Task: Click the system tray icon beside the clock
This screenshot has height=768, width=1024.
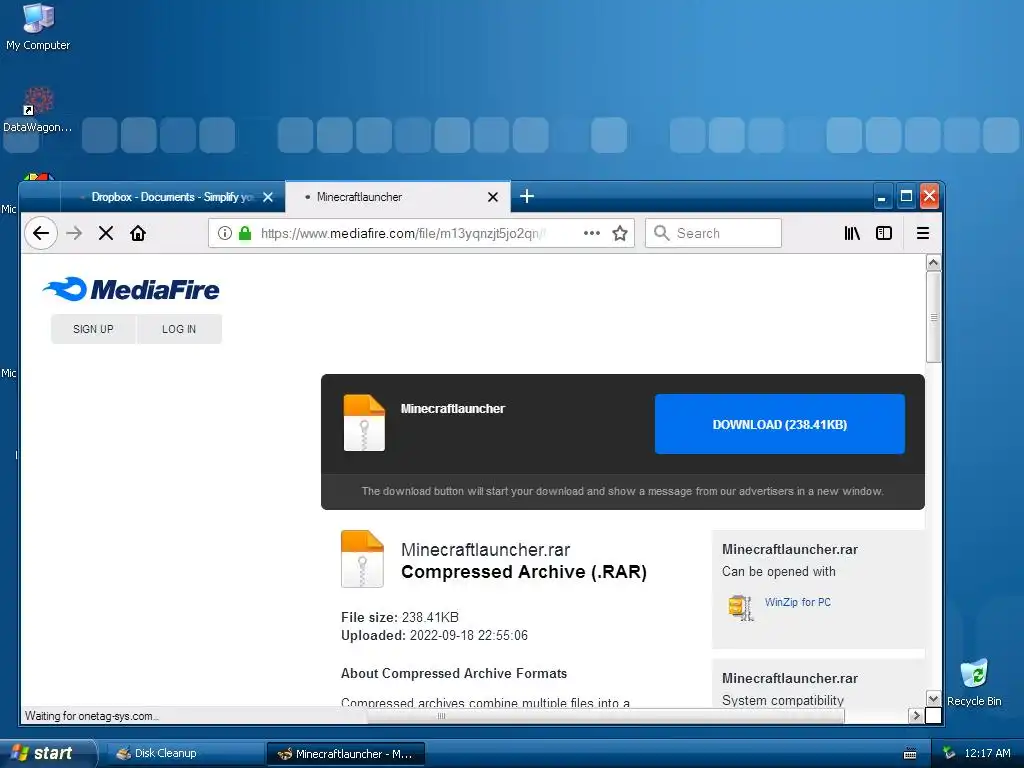Action: click(x=949, y=753)
